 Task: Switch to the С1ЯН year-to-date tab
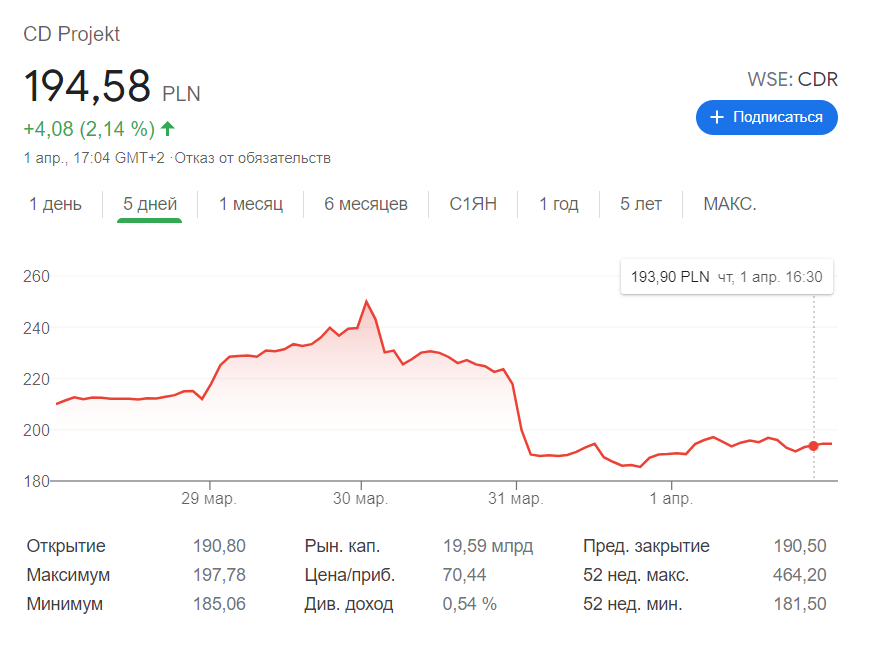(x=473, y=203)
